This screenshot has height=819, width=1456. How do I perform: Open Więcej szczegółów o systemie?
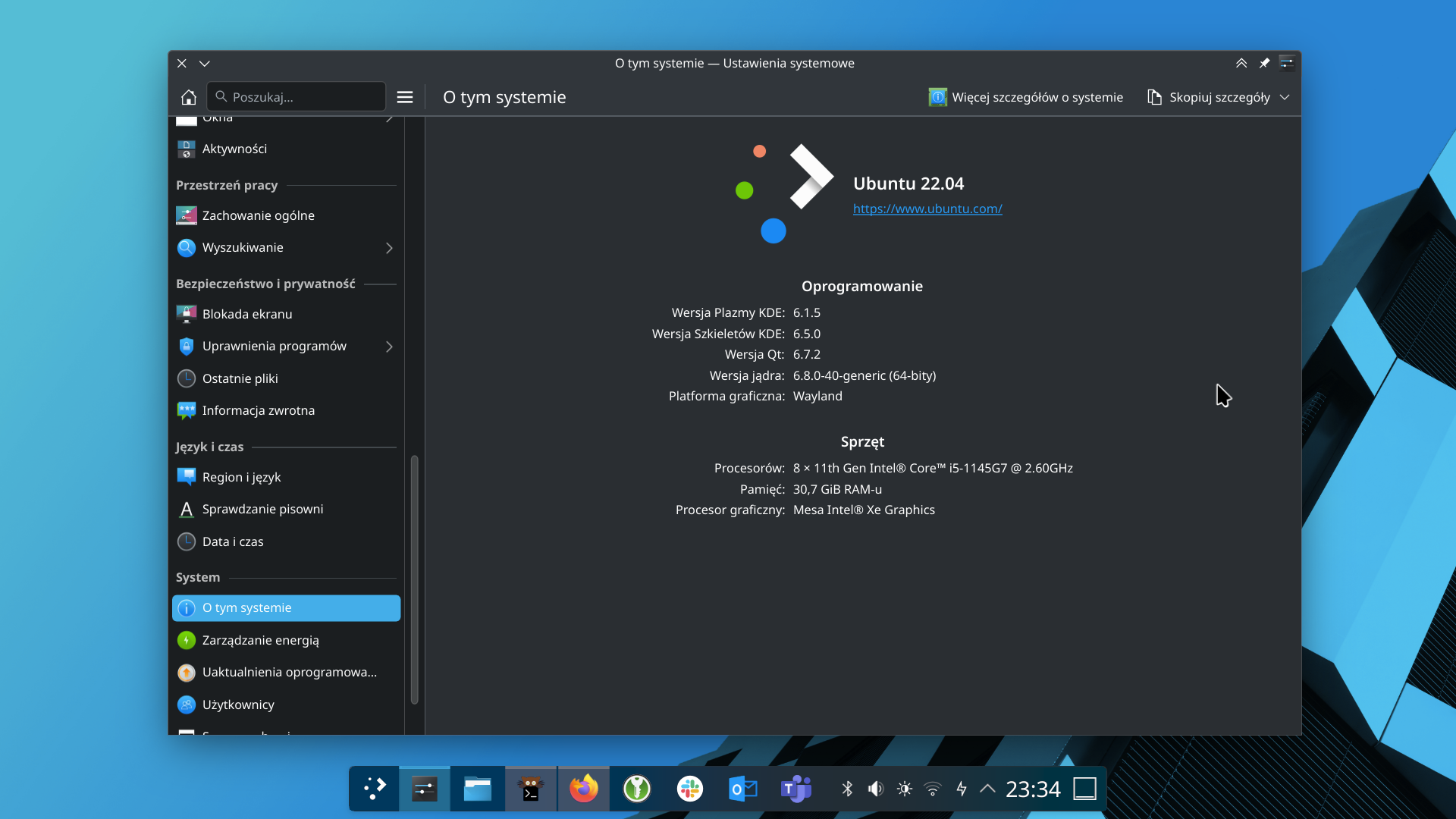(1026, 97)
